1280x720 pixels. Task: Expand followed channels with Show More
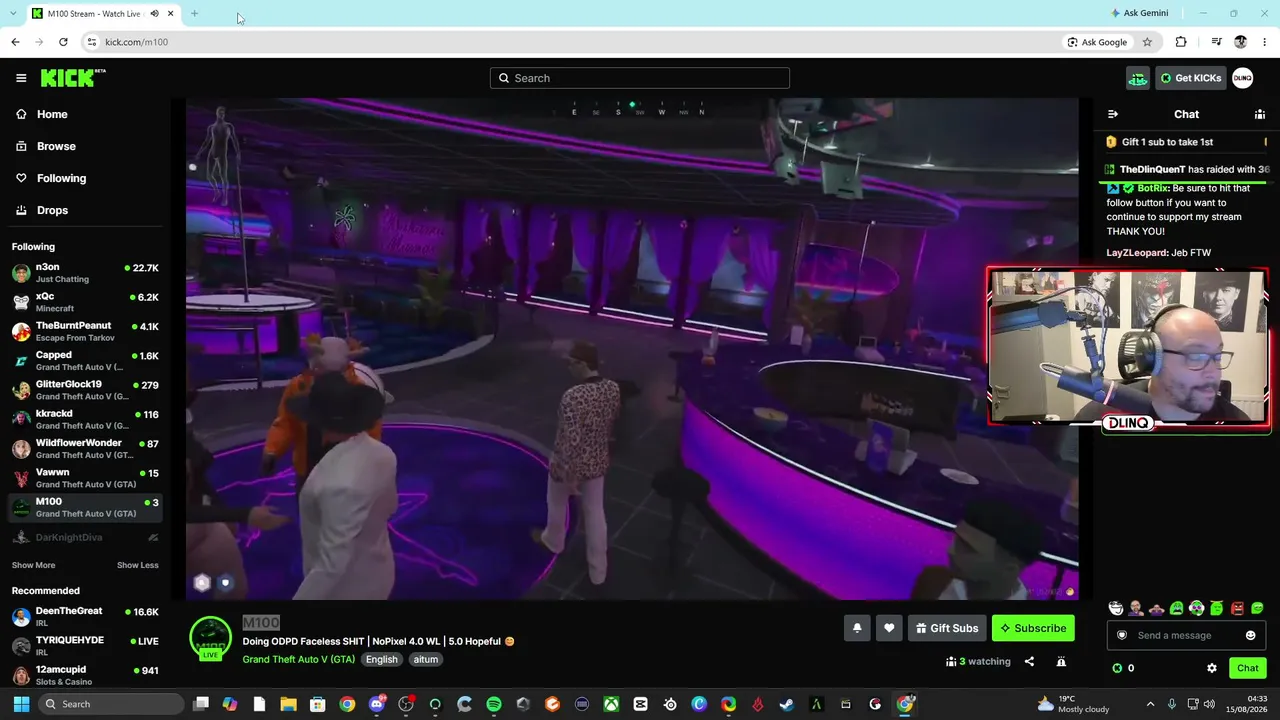pos(33,565)
